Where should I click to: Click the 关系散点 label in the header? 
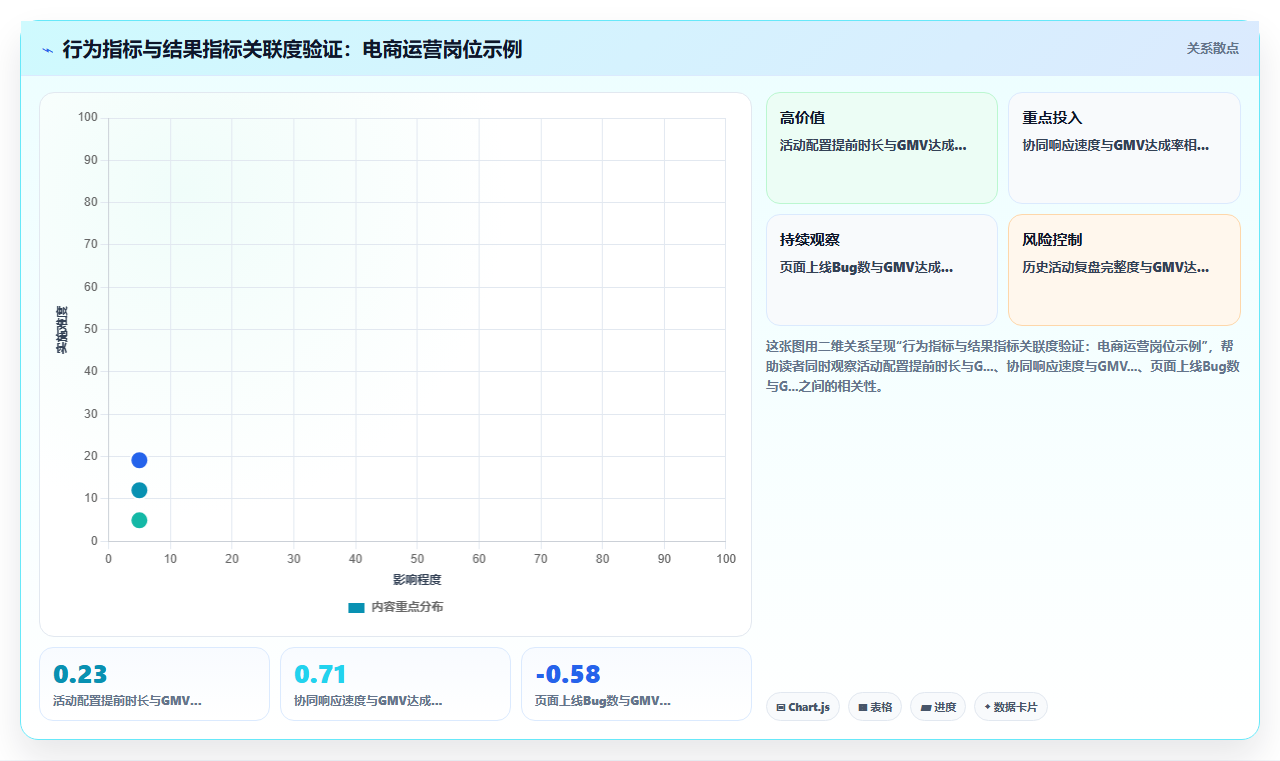1212,48
